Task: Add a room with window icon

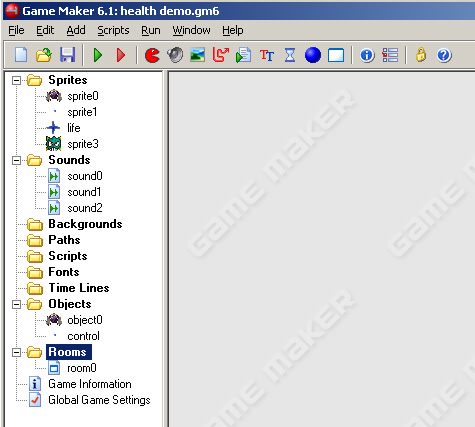Action: coord(336,55)
